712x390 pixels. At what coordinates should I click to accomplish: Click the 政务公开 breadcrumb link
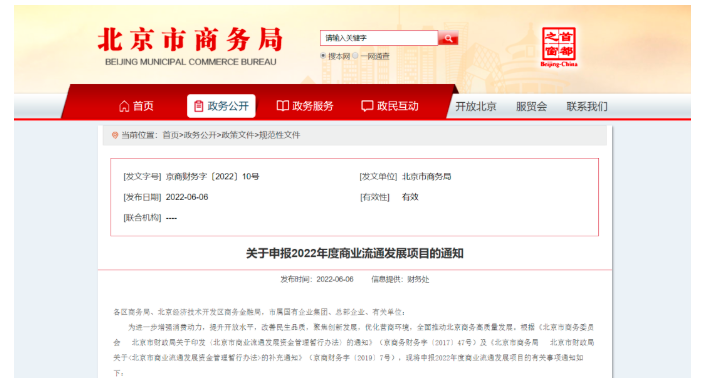coord(200,135)
